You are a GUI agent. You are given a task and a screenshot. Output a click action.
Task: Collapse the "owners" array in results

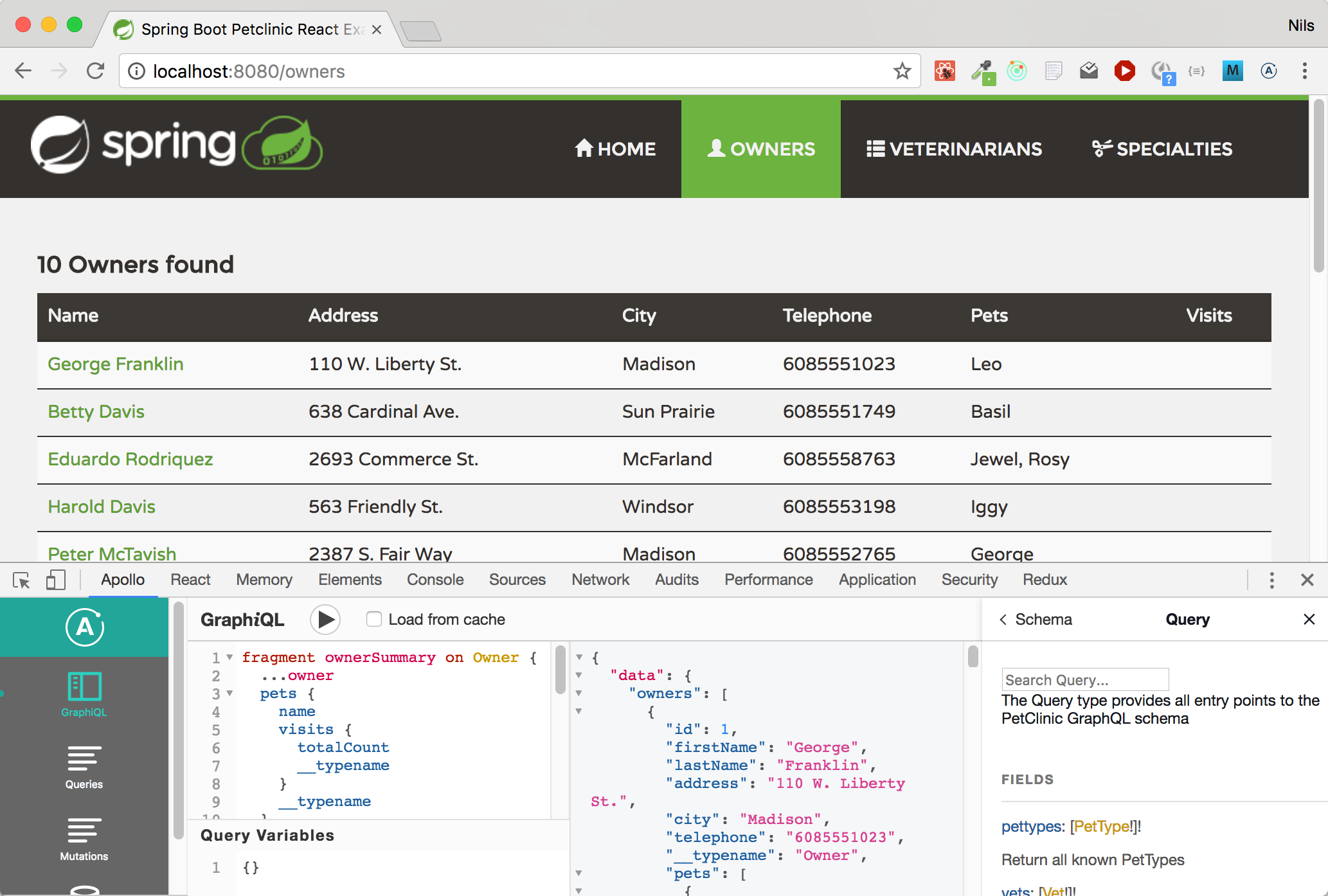[x=579, y=694]
